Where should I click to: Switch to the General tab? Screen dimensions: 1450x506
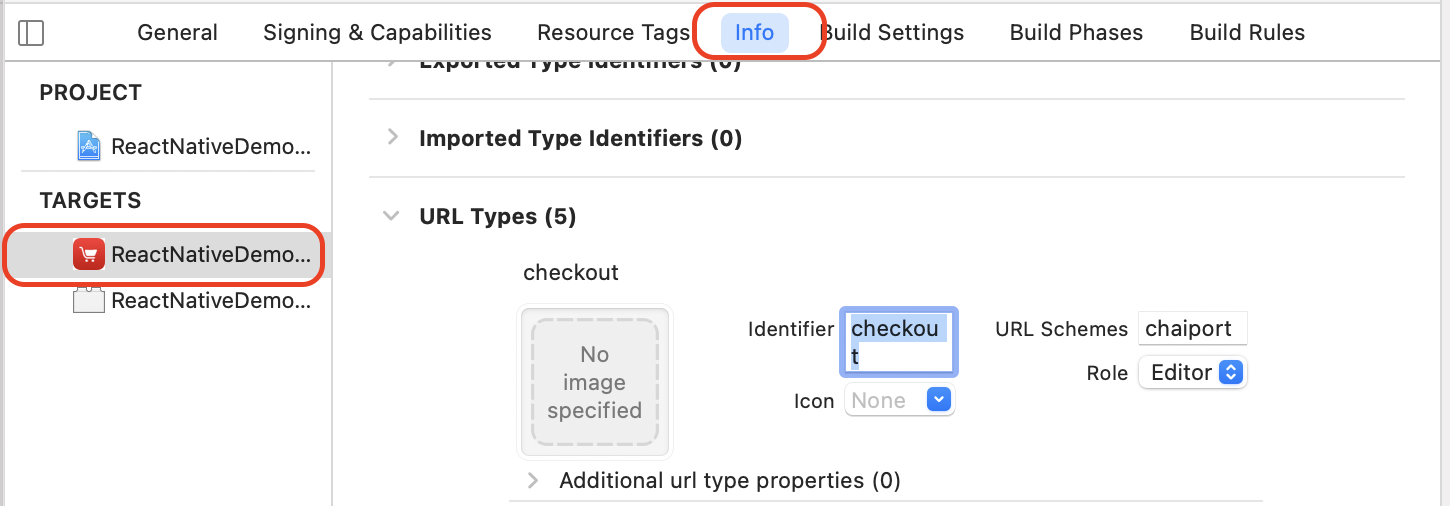point(178,32)
